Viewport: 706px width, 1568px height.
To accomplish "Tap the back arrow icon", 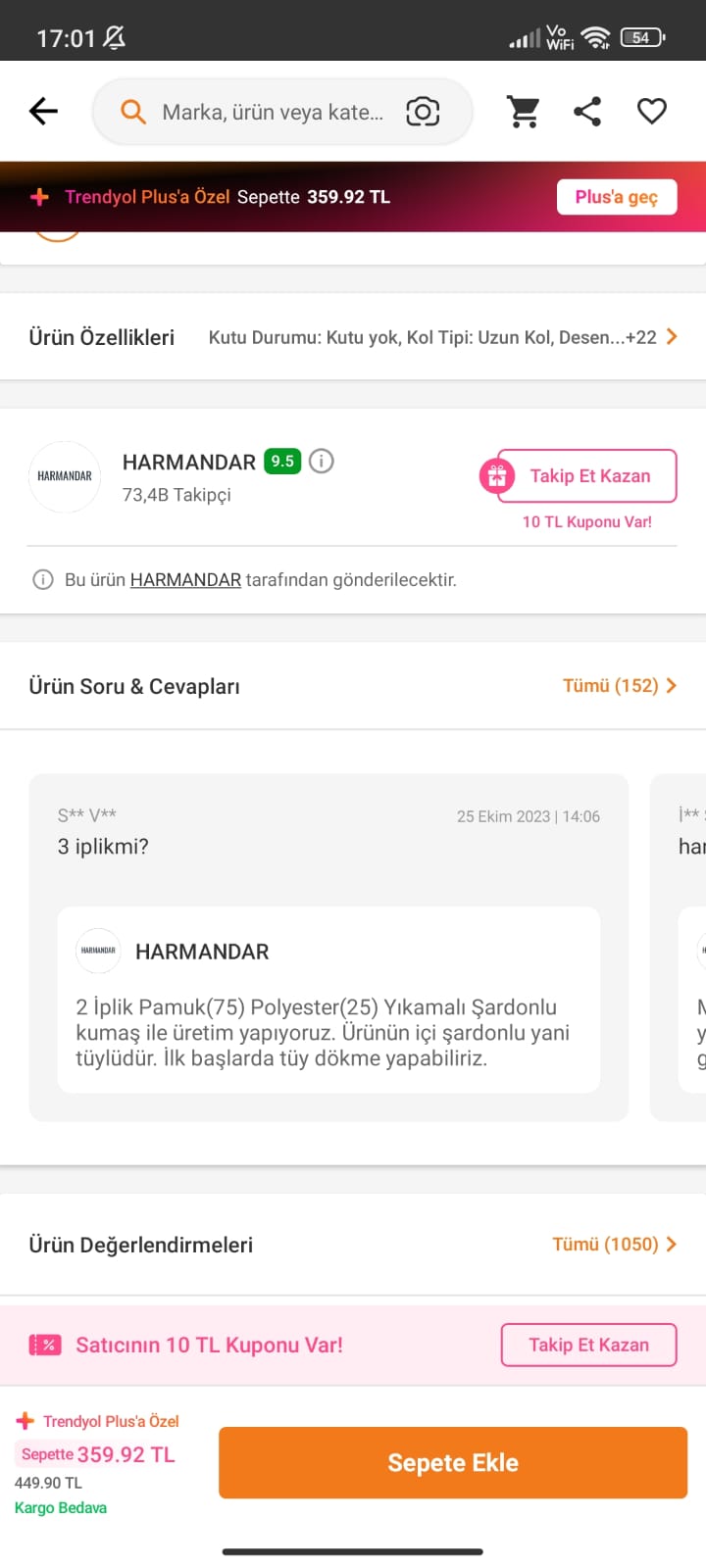I will [44, 112].
